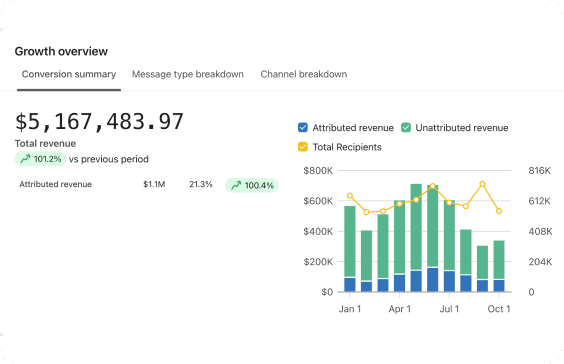
Task: Click the tallest green bar in the chart
Action: (x=416, y=227)
